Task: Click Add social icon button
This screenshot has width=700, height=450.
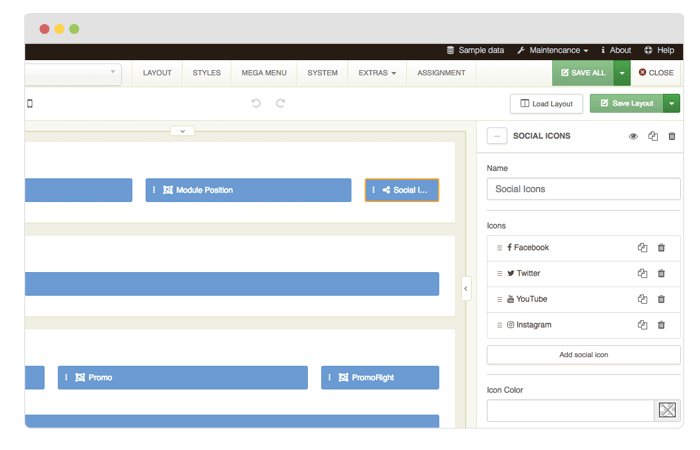Action: [x=583, y=355]
